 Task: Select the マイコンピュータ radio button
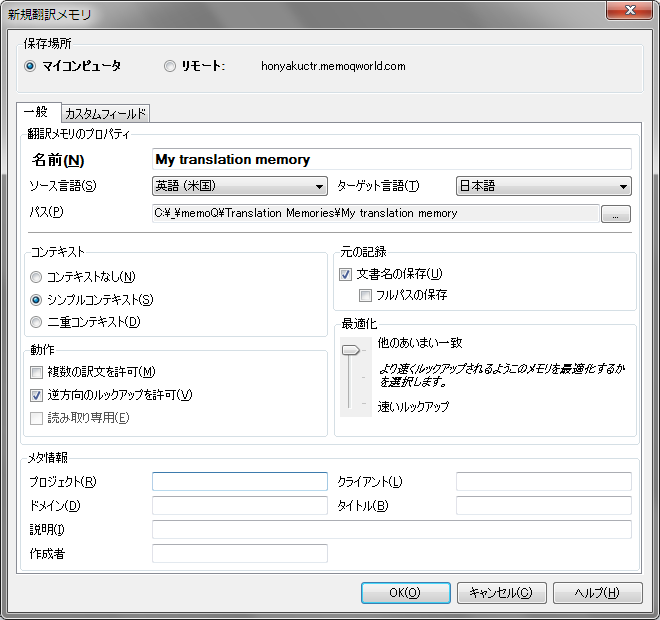pyautogui.click(x=30, y=66)
